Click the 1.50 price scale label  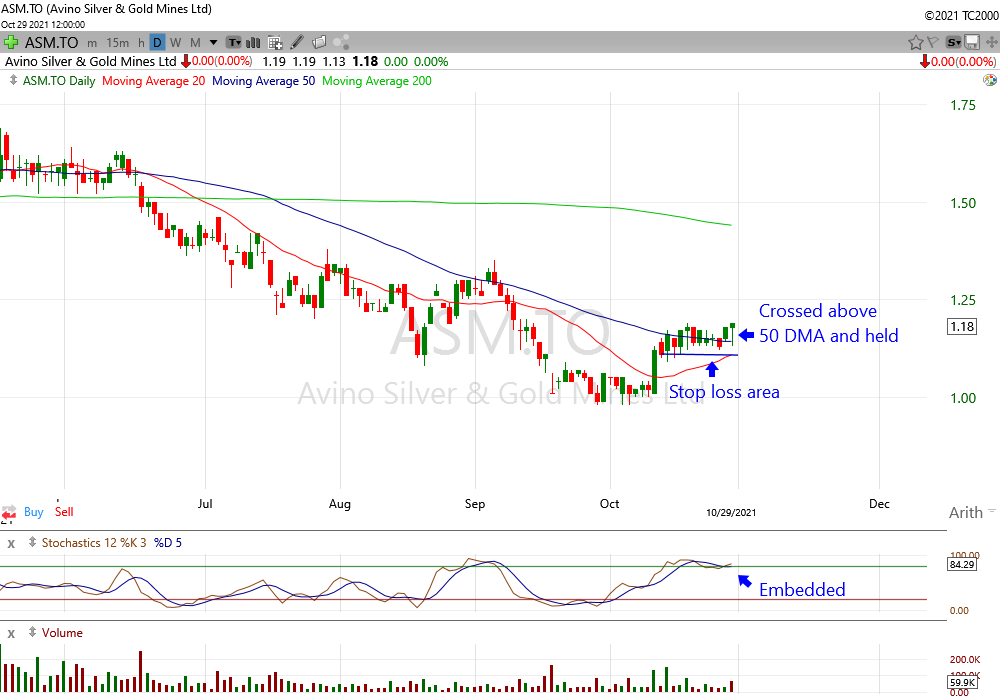click(962, 203)
